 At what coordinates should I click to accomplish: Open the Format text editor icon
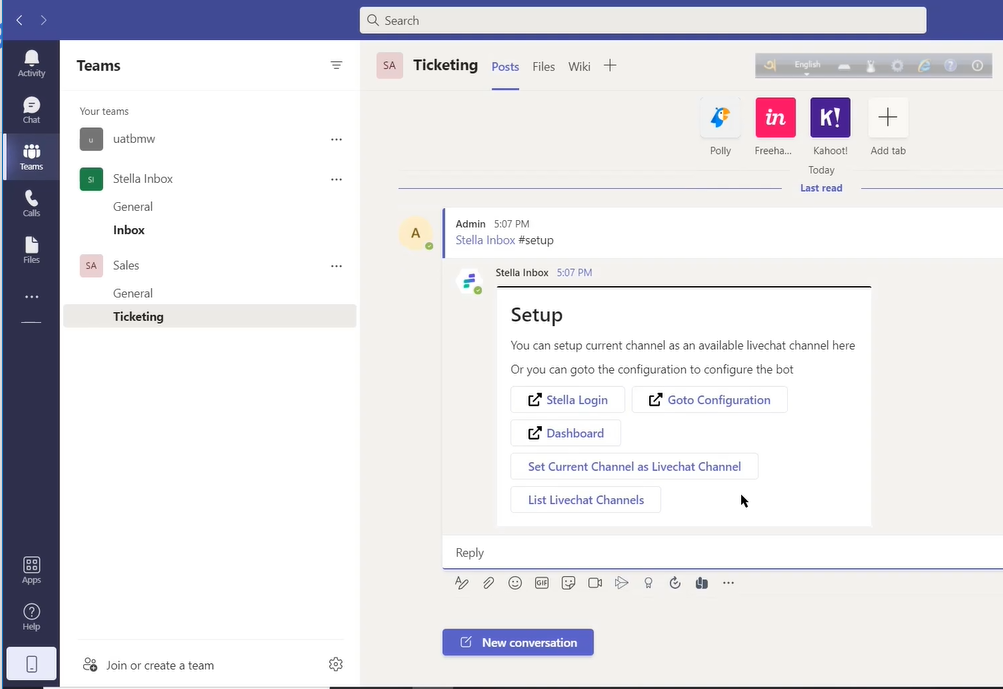coord(462,583)
